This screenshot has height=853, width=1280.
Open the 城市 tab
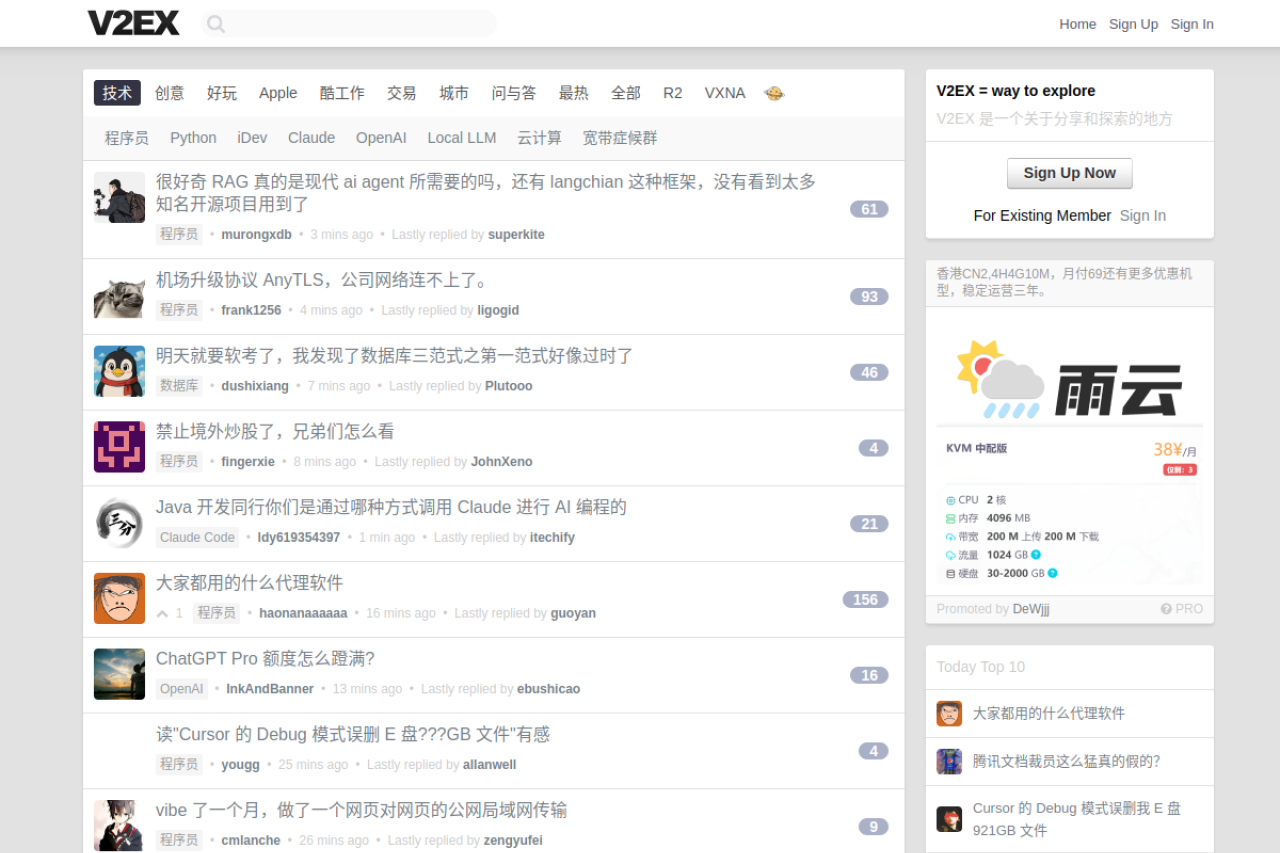coord(454,93)
